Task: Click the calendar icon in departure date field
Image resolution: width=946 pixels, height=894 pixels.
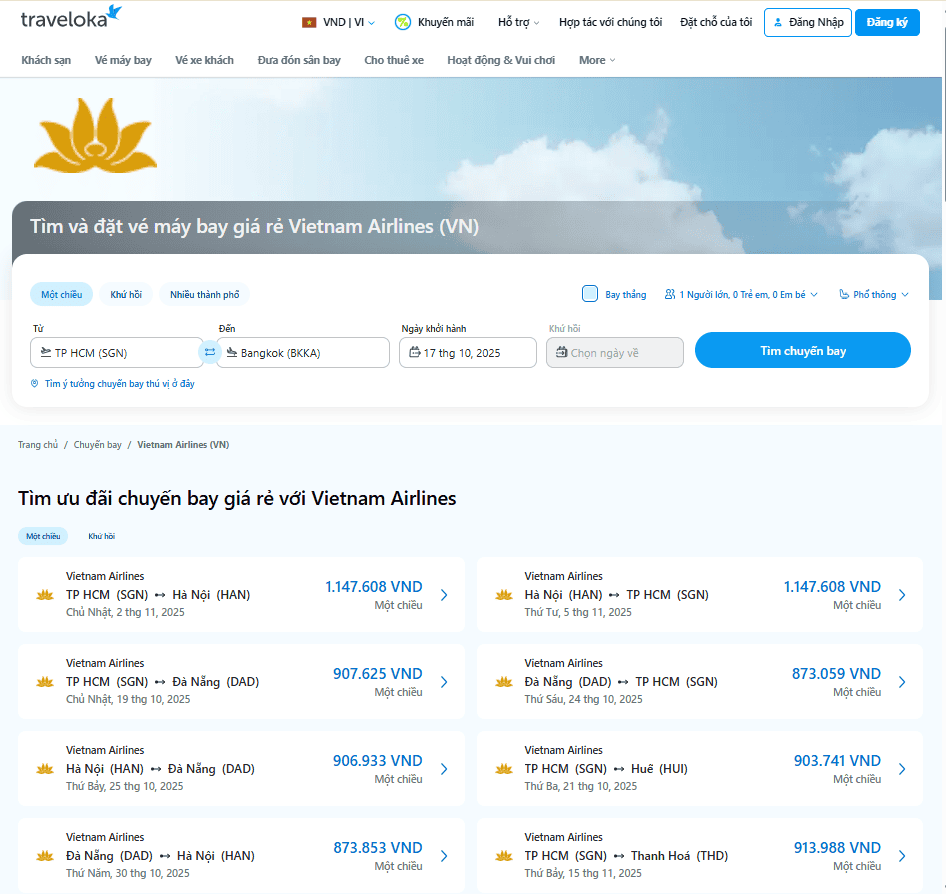Action: (415, 352)
